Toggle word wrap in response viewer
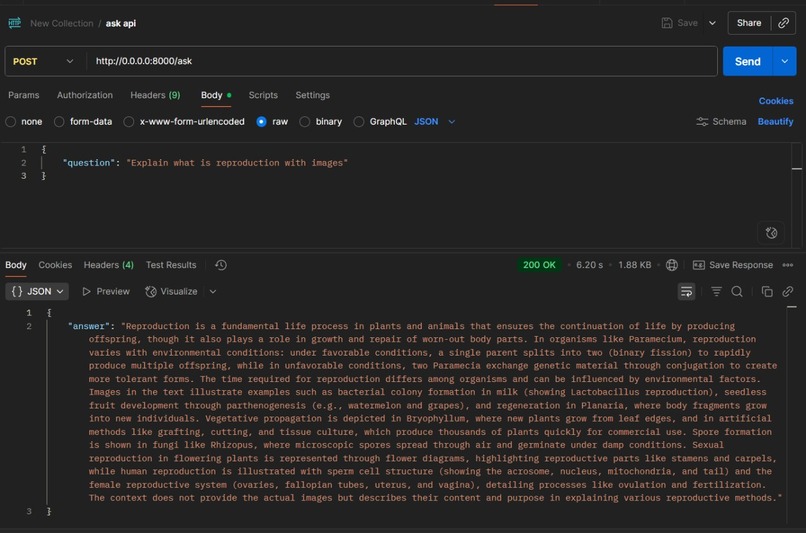Screen dimensions: 806x533 (686, 292)
